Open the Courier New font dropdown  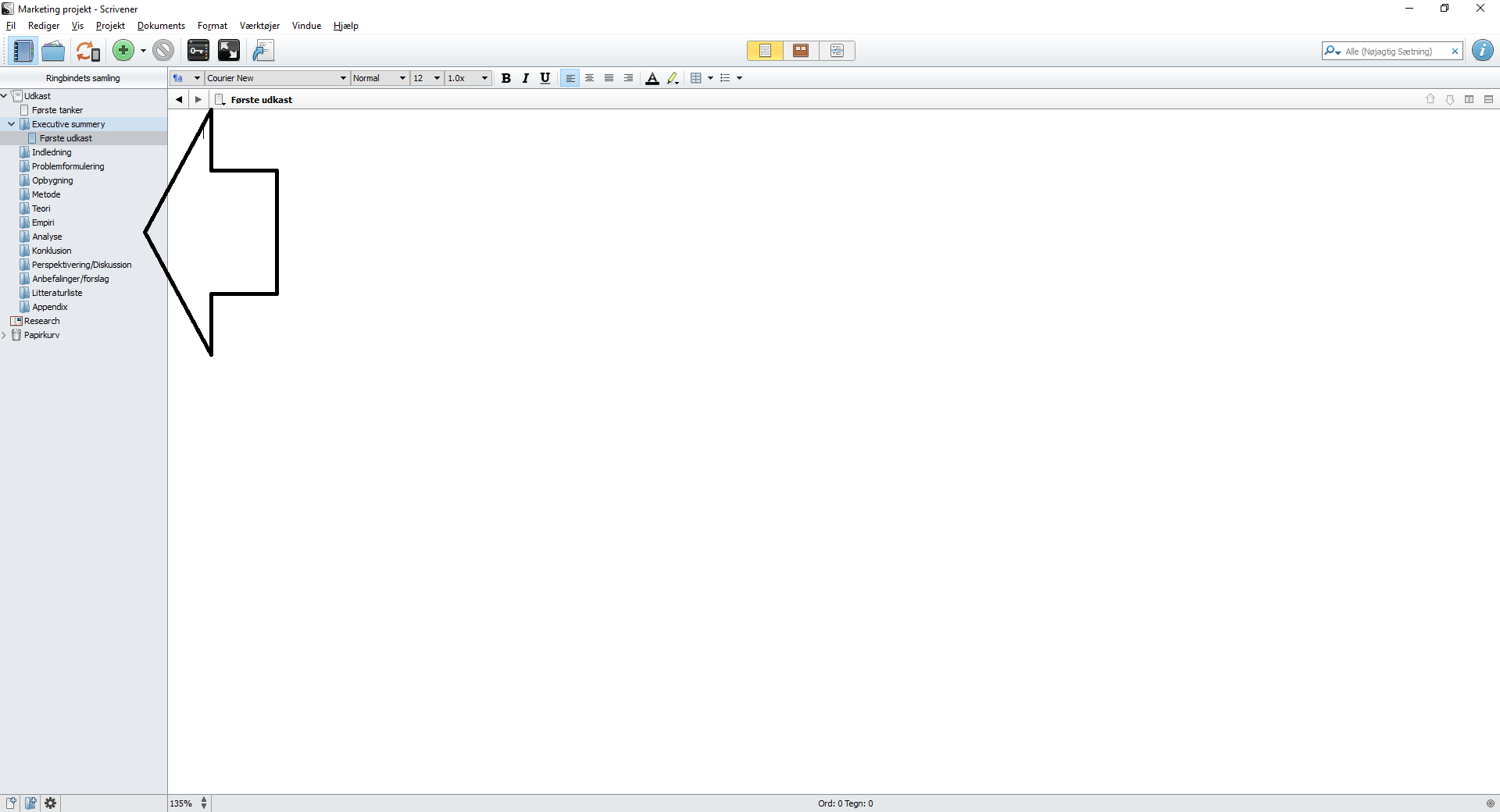[277, 78]
